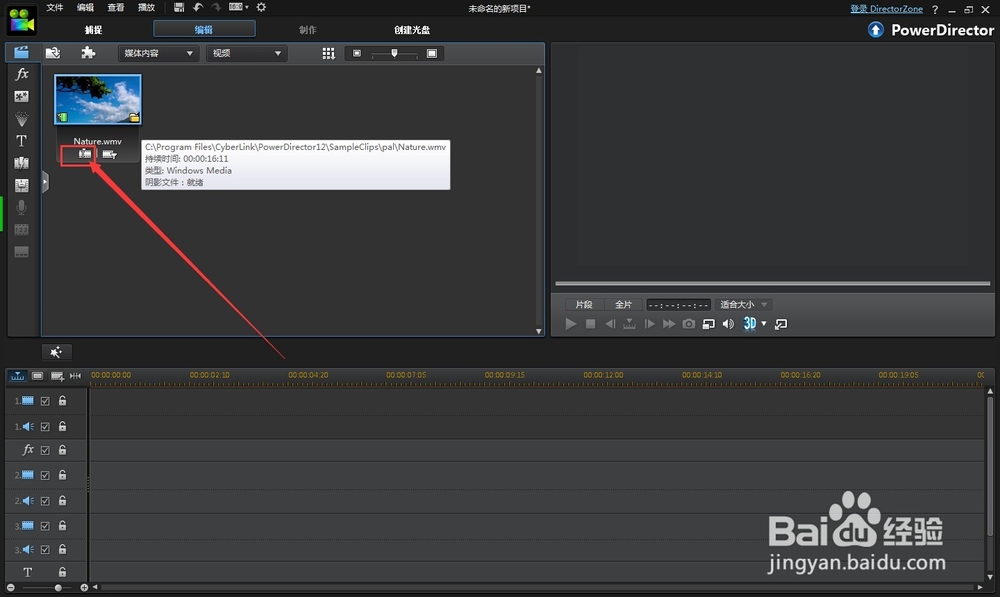The image size is (1000, 597).
Task: Click the large thumbnail size icon
Action: point(432,54)
